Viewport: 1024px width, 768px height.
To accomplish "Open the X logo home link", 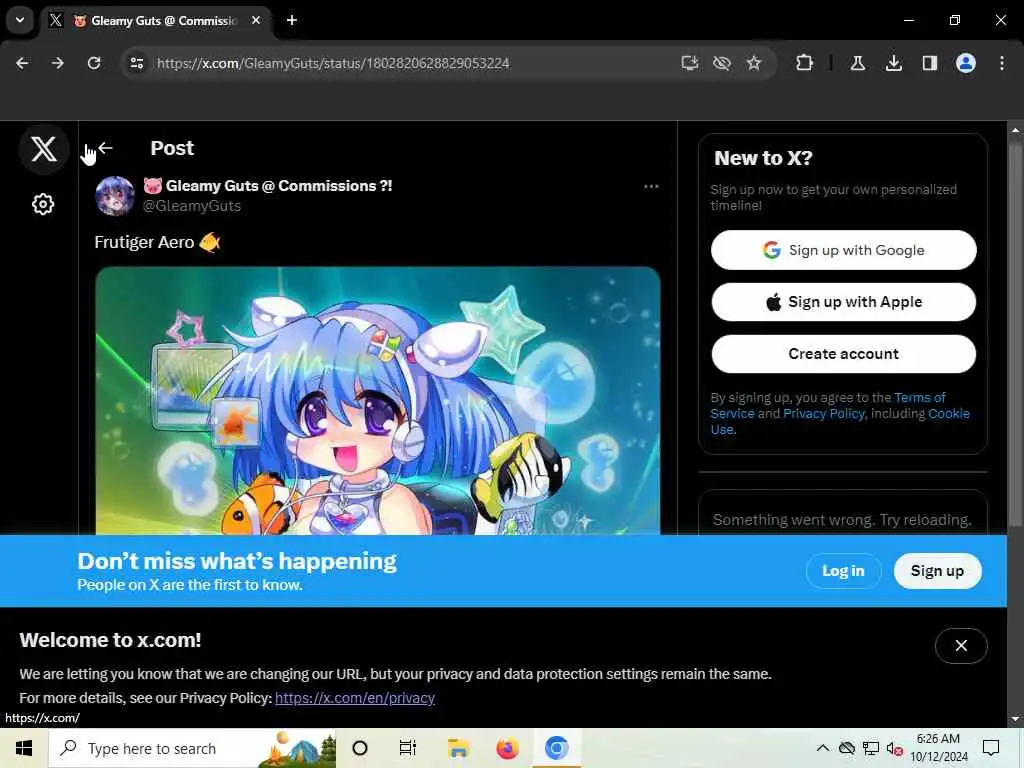I will tap(44, 149).
